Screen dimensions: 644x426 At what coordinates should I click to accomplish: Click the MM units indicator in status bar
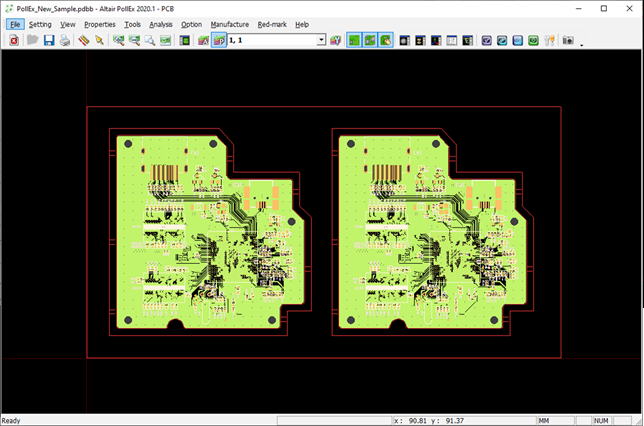click(x=545, y=420)
